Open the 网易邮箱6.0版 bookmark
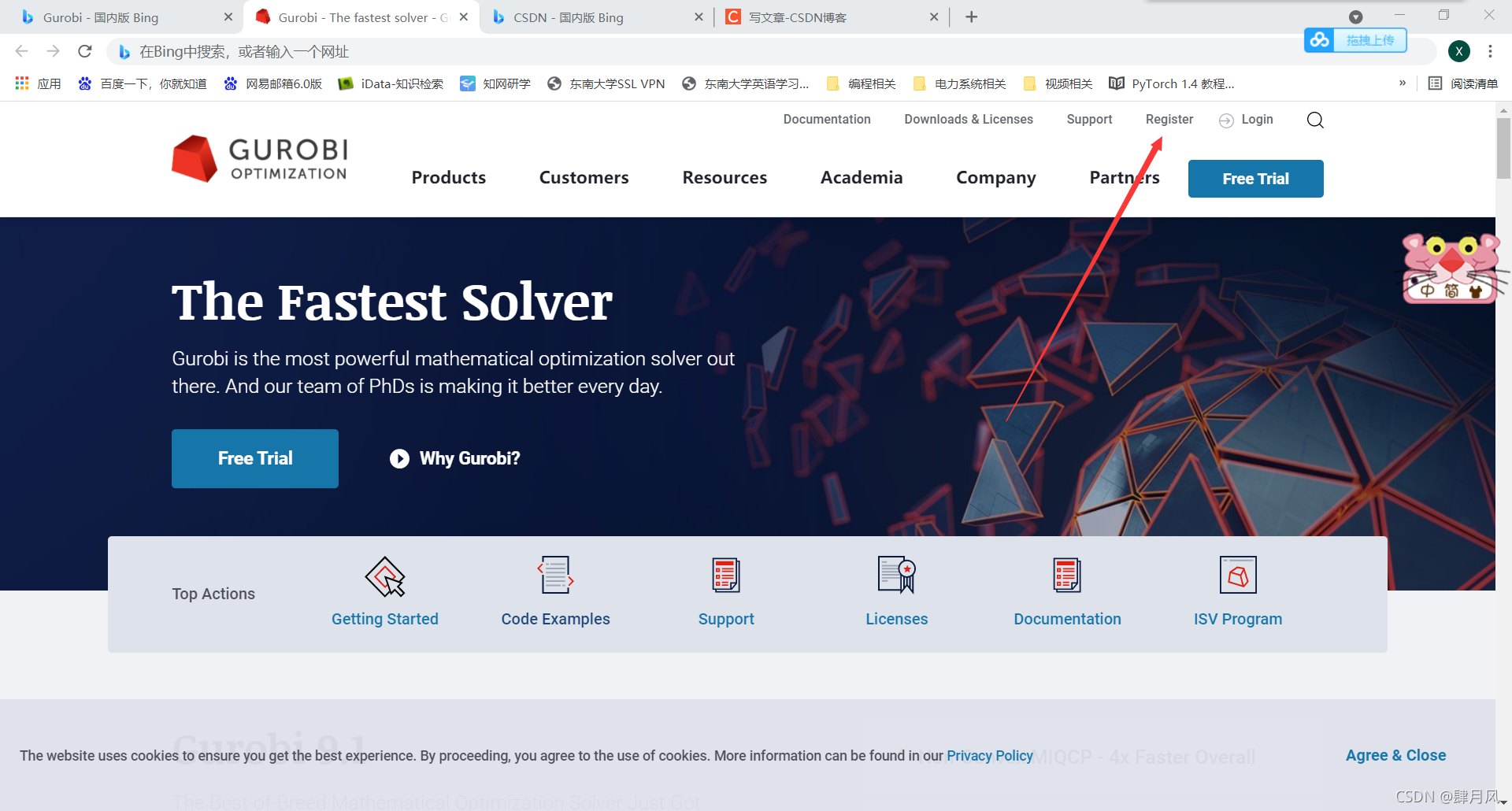The width and height of the screenshot is (1512, 811). (273, 83)
